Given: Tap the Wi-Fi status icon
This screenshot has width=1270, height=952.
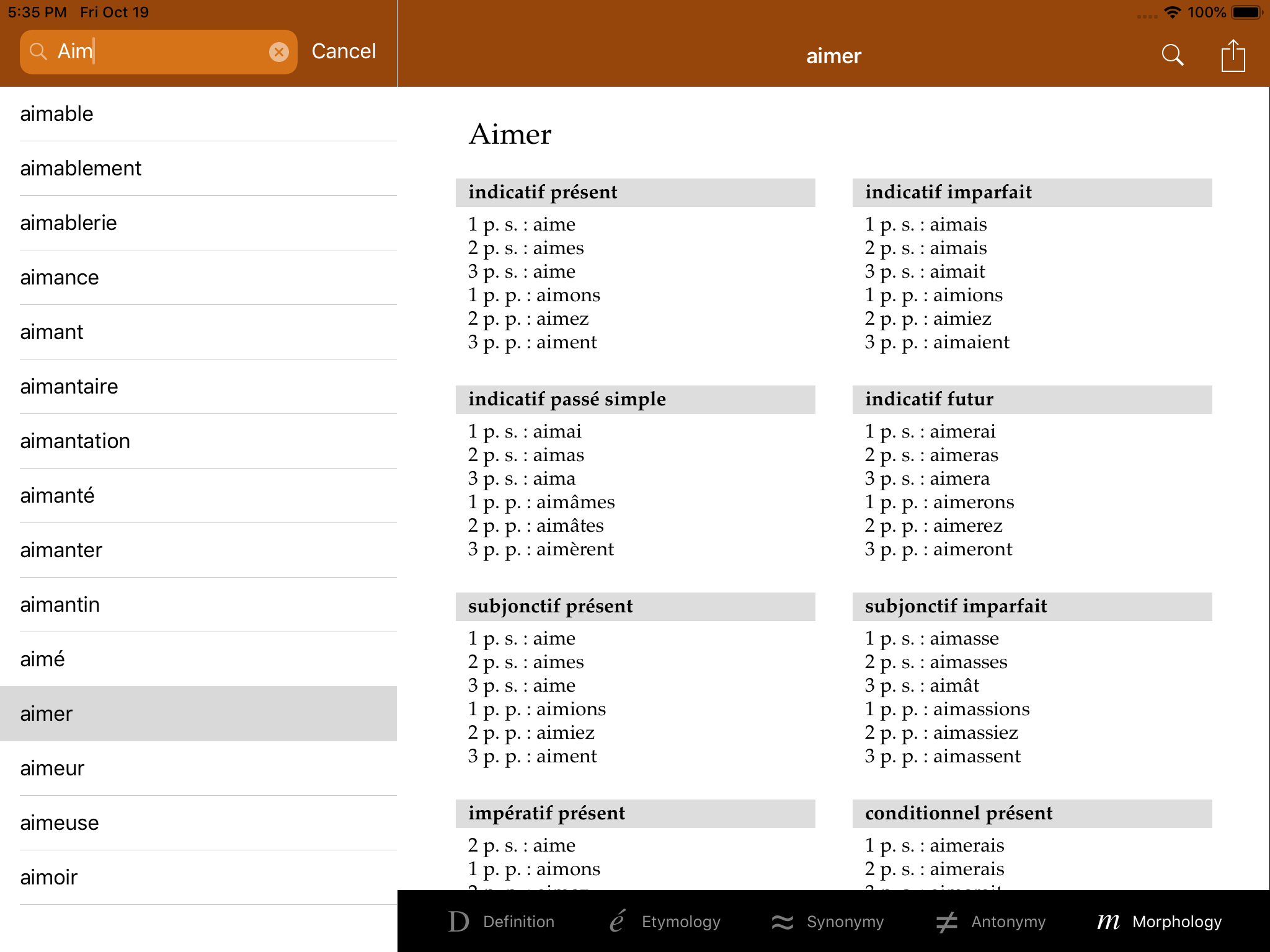Looking at the screenshot, I should 1172,12.
